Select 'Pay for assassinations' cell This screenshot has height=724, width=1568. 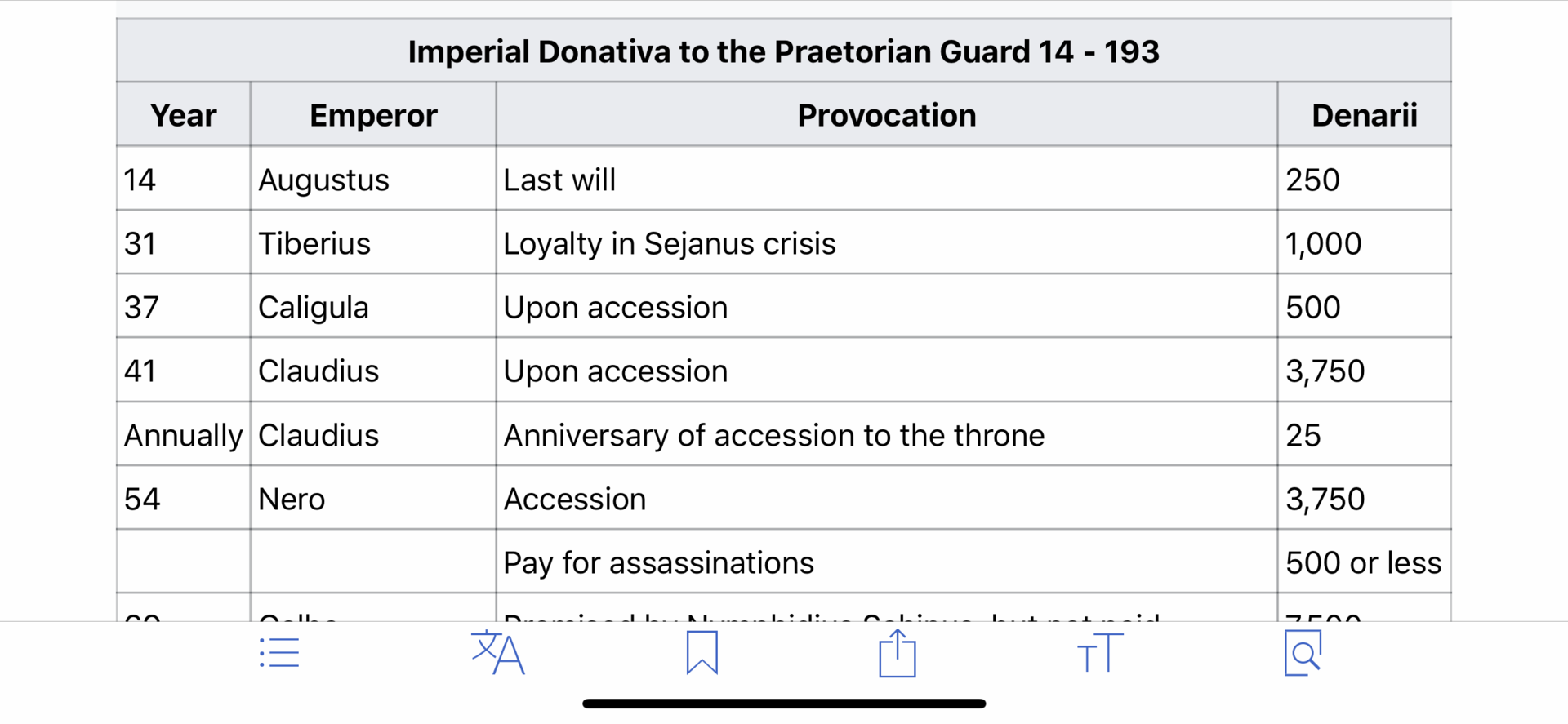pos(887,562)
